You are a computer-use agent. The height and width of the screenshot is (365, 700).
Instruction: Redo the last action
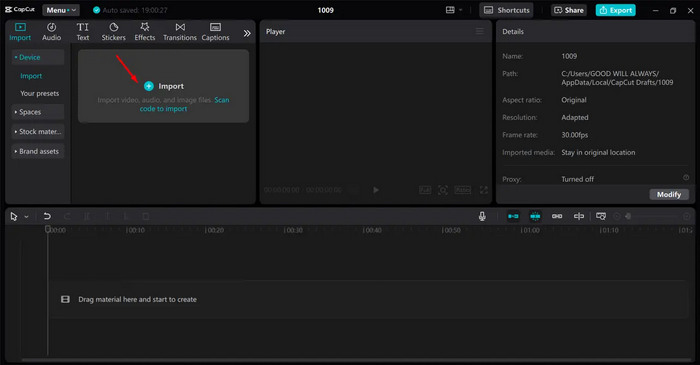pos(67,216)
